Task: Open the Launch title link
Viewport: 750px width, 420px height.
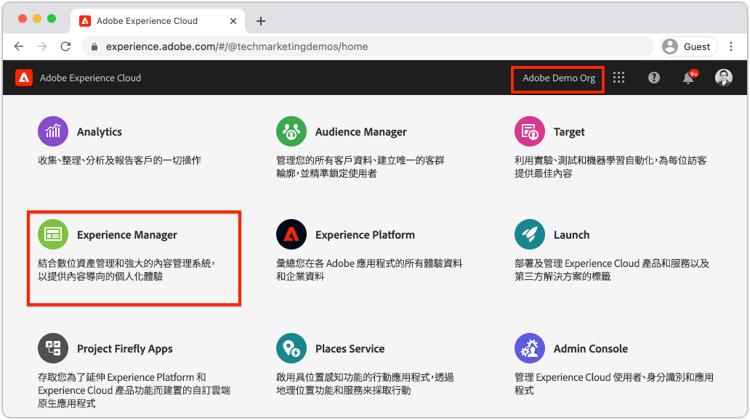Action: (572, 235)
